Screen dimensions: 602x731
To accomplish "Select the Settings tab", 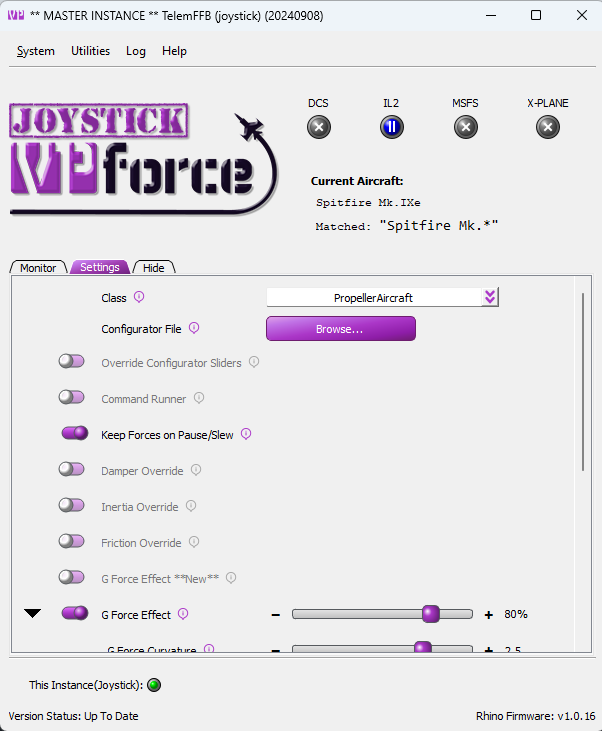I will 100,267.
